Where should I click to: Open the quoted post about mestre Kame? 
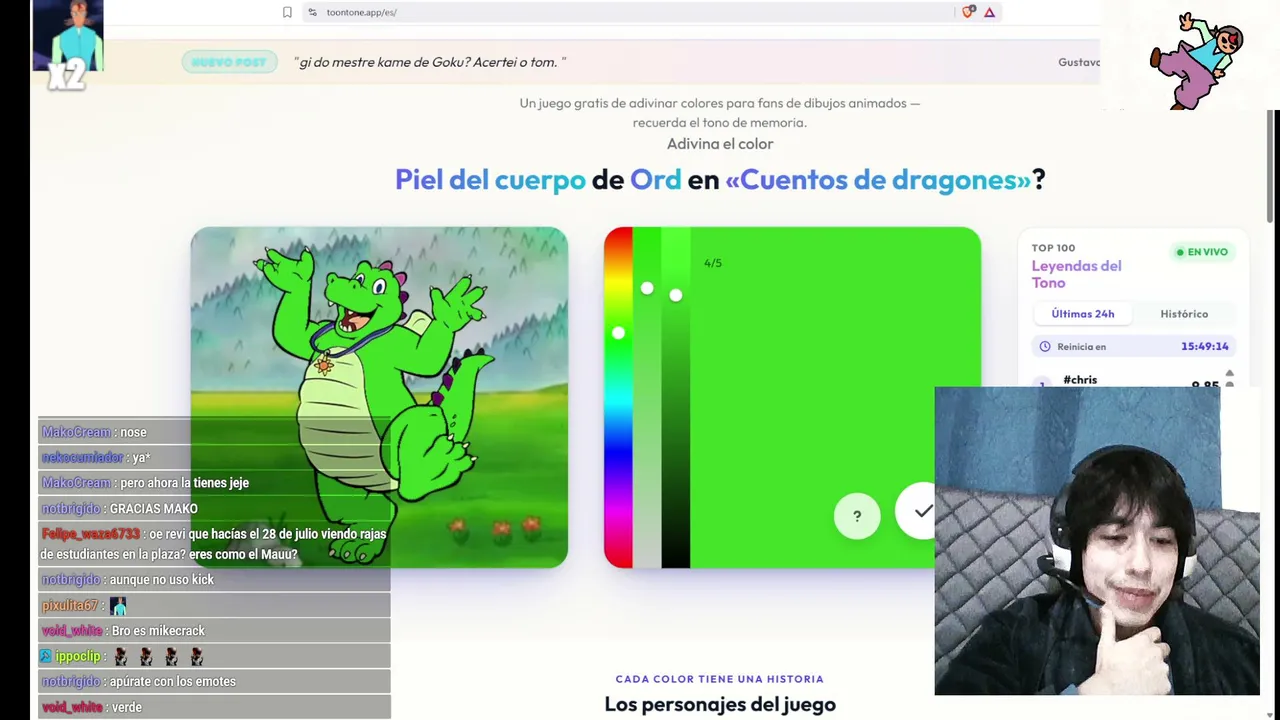tap(430, 62)
